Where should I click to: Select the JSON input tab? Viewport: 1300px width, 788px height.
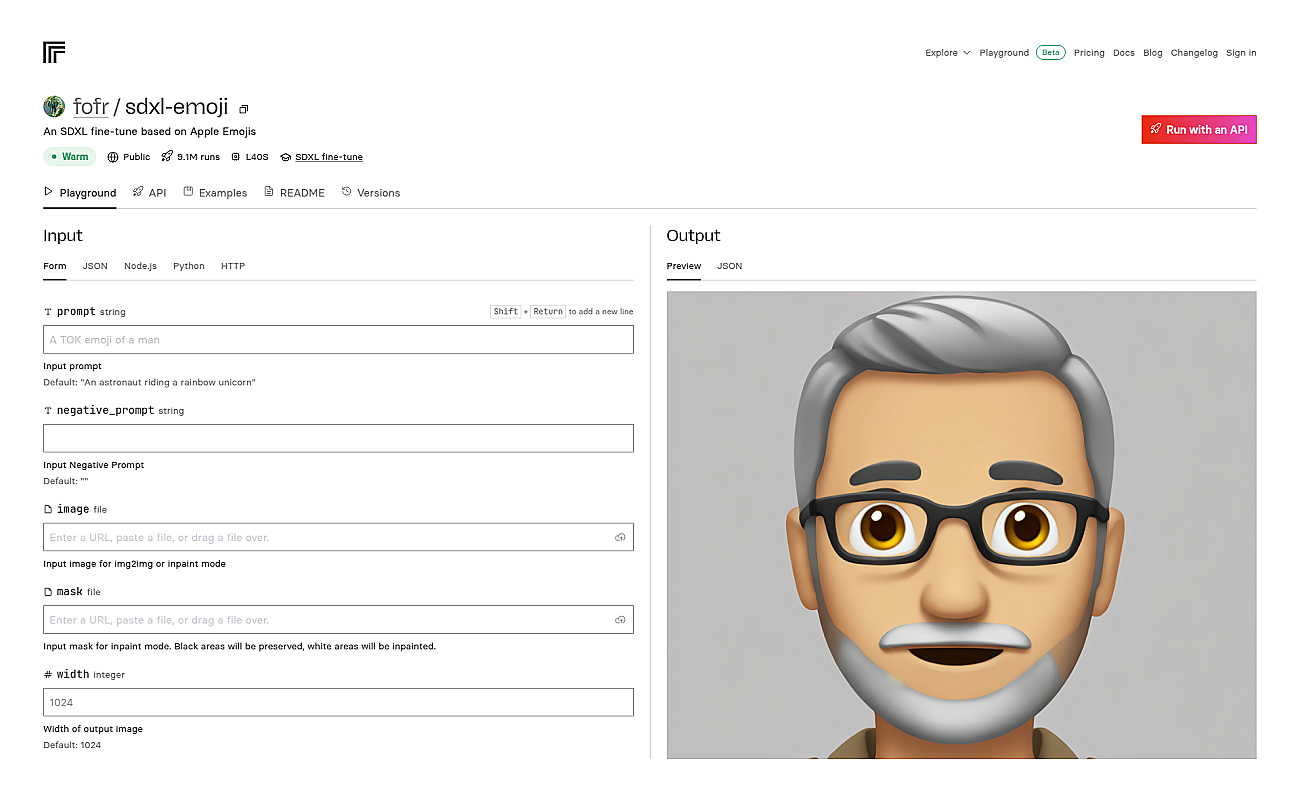click(x=95, y=266)
